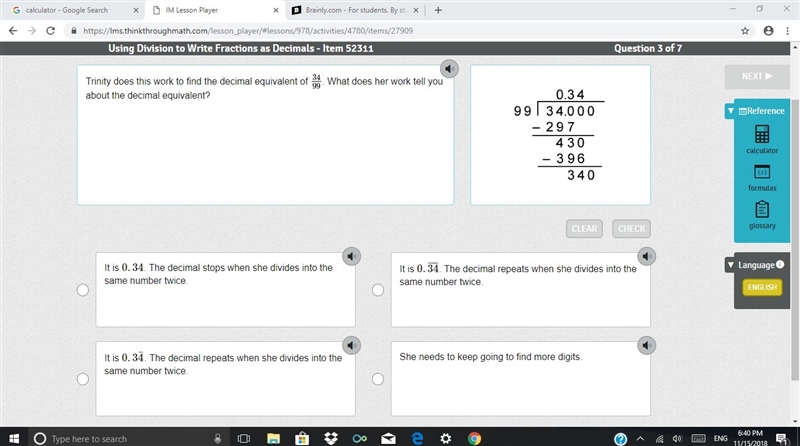Screen dimensions: 800x446
Task: Close the Brainly.com tab
Action: (x=416, y=10)
